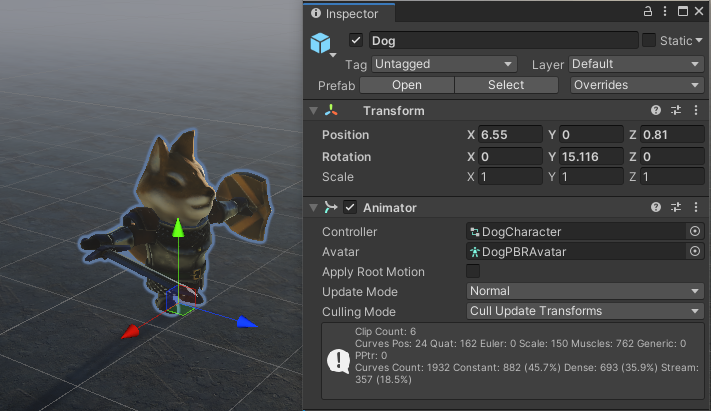Open Transform component context menu
This screenshot has height=411, width=711.
click(696, 110)
